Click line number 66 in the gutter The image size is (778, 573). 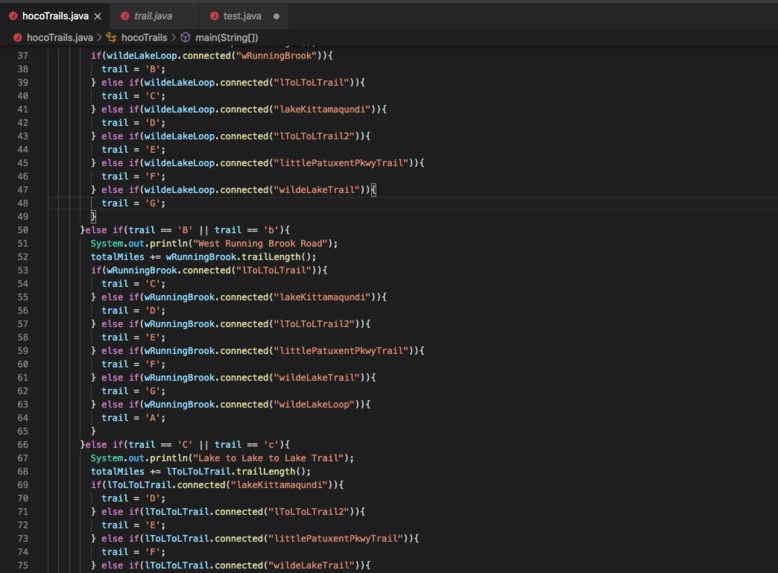pos(23,445)
